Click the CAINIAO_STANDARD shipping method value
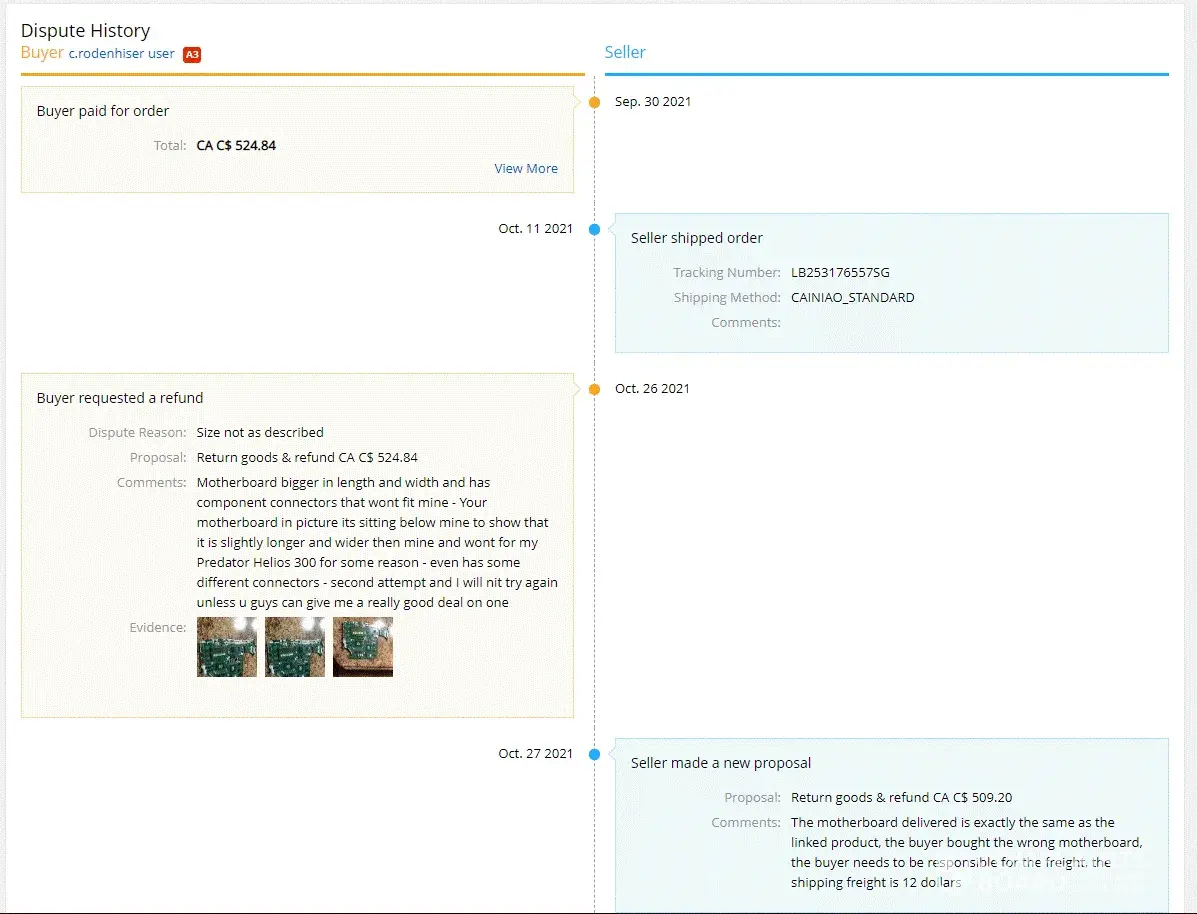The height and width of the screenshot is (914, 1197). point(852,297)
